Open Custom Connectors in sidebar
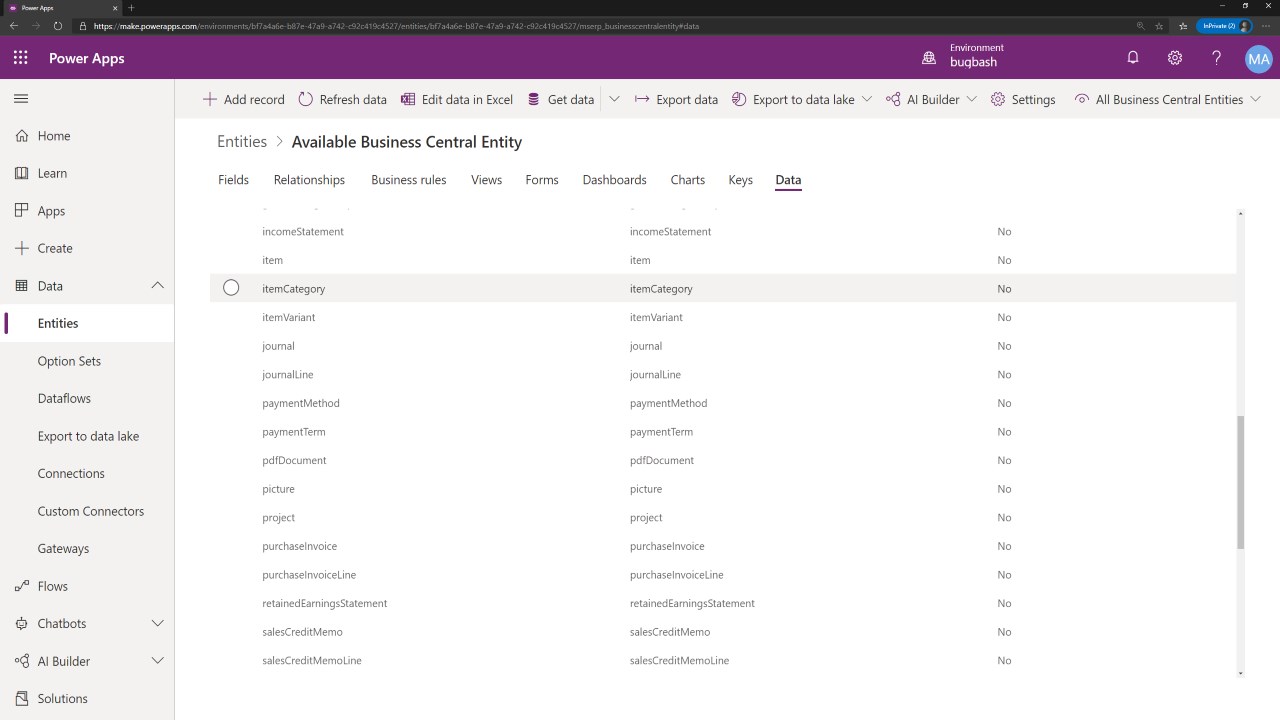This screenshot has width=1280, height=720. tap(91, 511)
